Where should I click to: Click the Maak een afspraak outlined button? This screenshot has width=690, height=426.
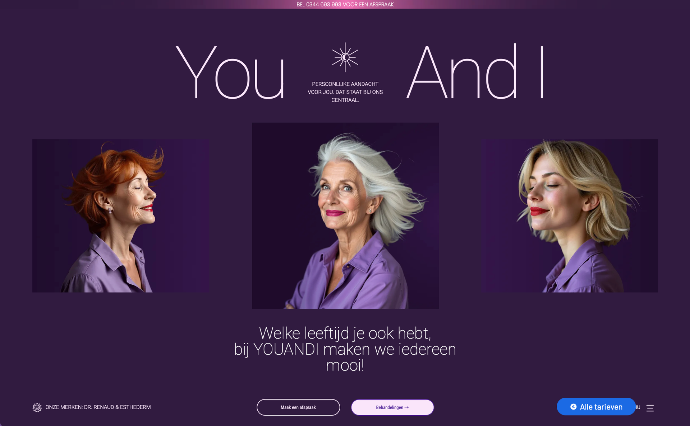298,408
